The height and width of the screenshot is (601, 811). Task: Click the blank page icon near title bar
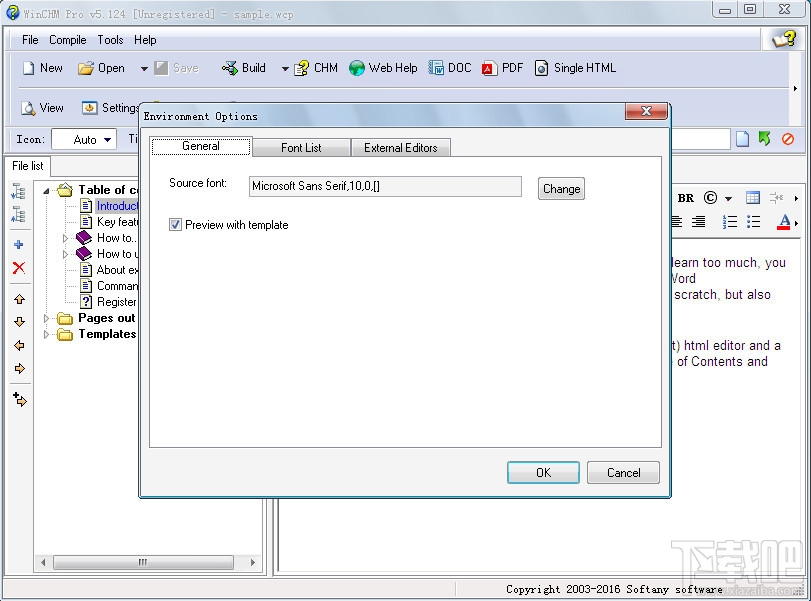click(742, 139)
